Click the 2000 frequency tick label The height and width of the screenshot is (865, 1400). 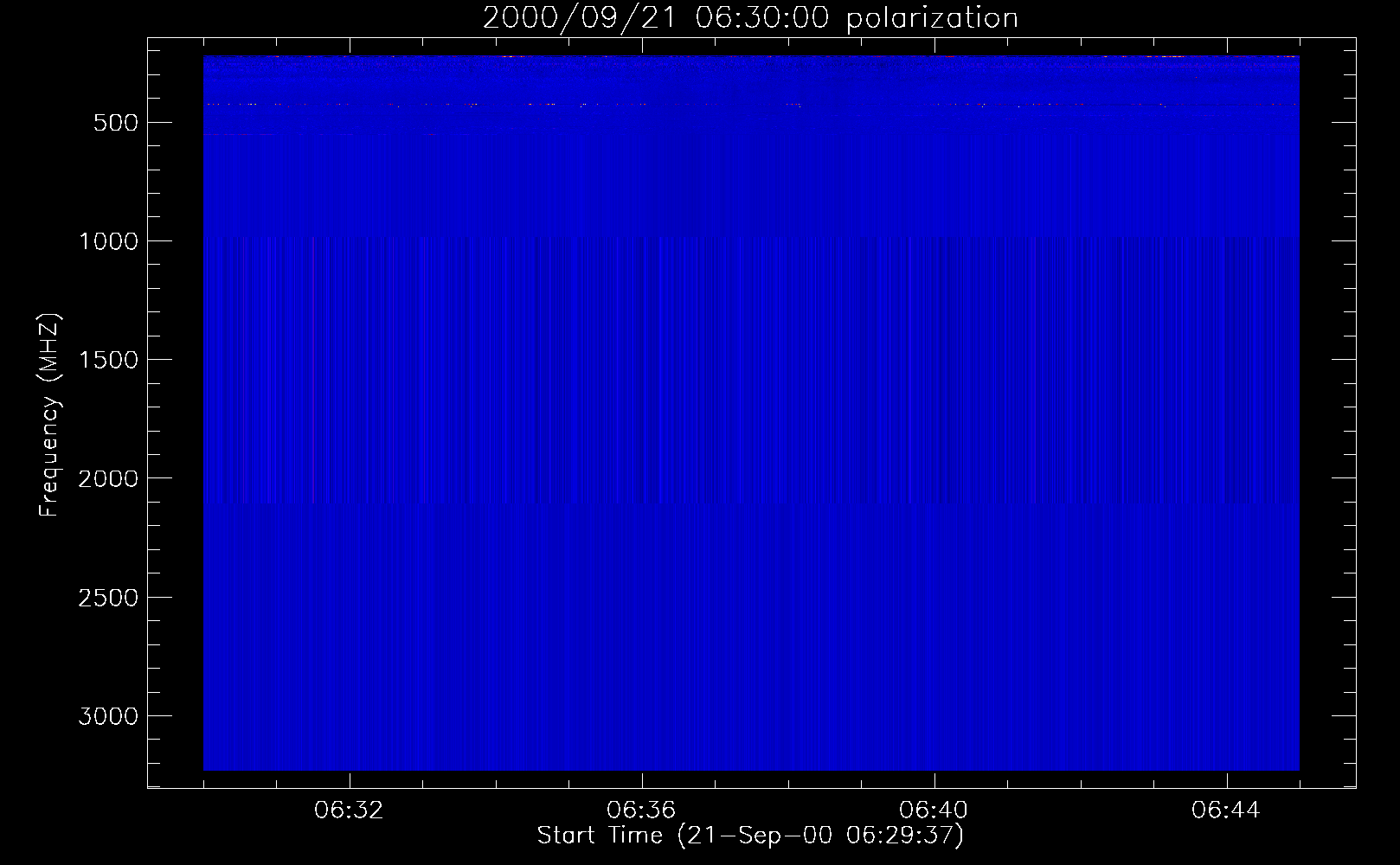[108, 478]
